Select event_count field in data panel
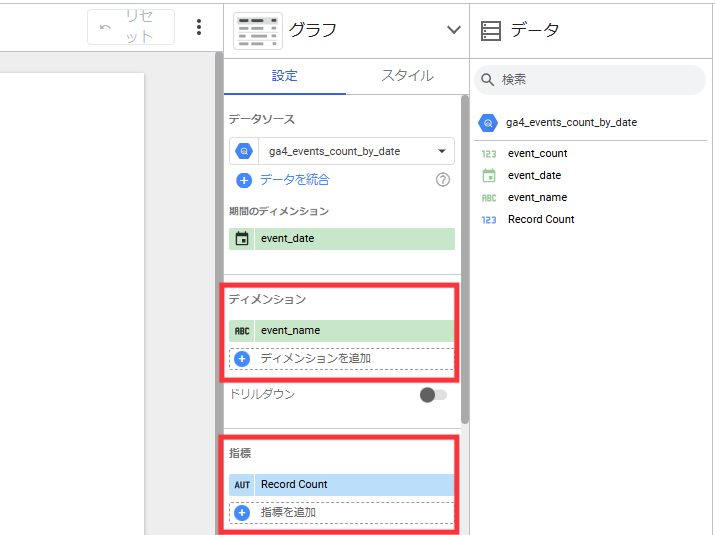 (x=537, y=153)
